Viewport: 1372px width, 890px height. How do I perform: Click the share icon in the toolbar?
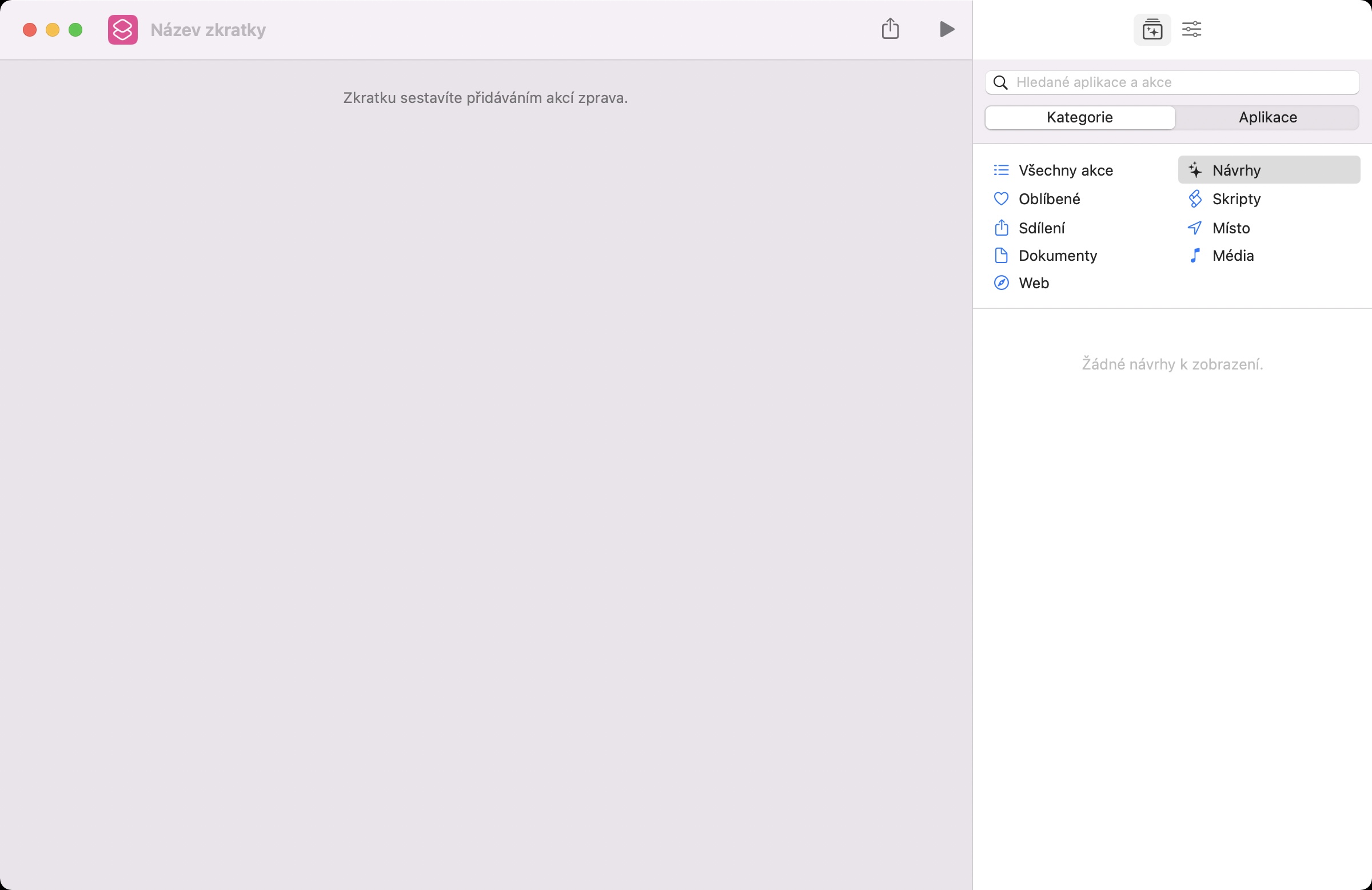[x=890, y=29]
